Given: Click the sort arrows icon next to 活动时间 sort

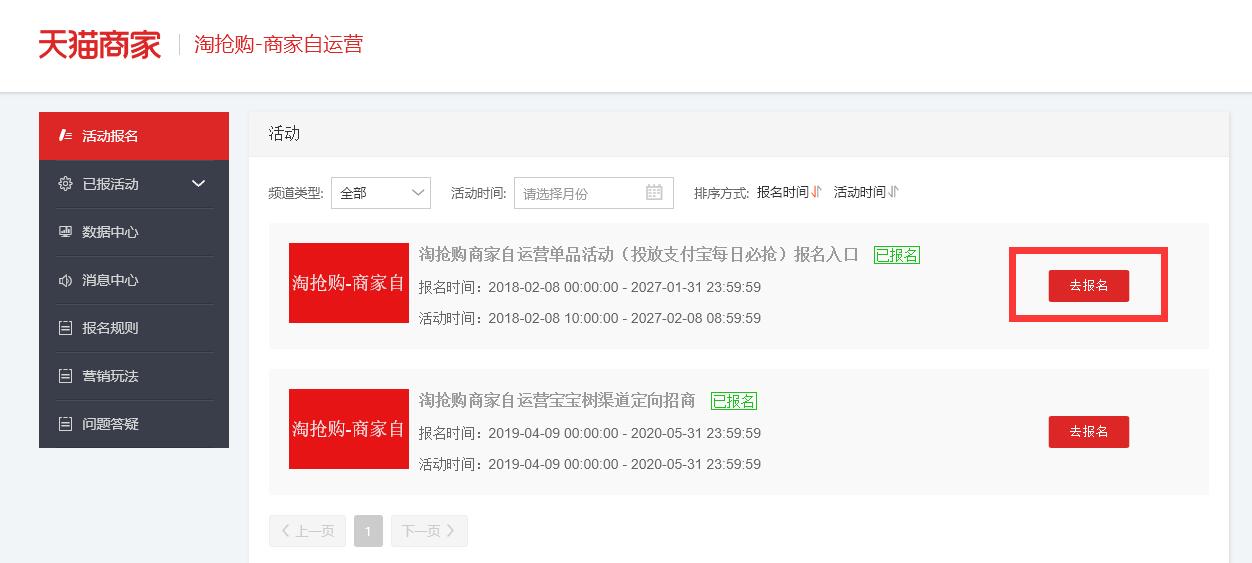Looking at the screenshot, I should tap(893, 192).
